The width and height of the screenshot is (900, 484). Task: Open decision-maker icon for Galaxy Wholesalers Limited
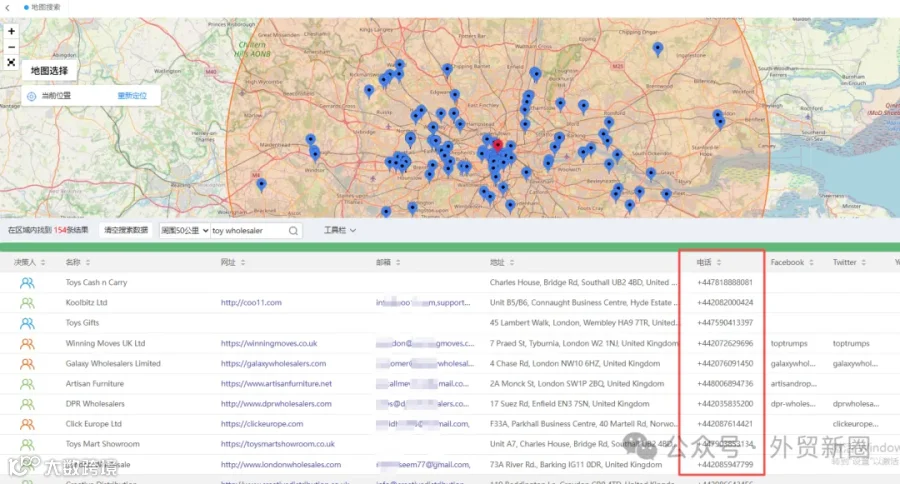pos(27,363)
